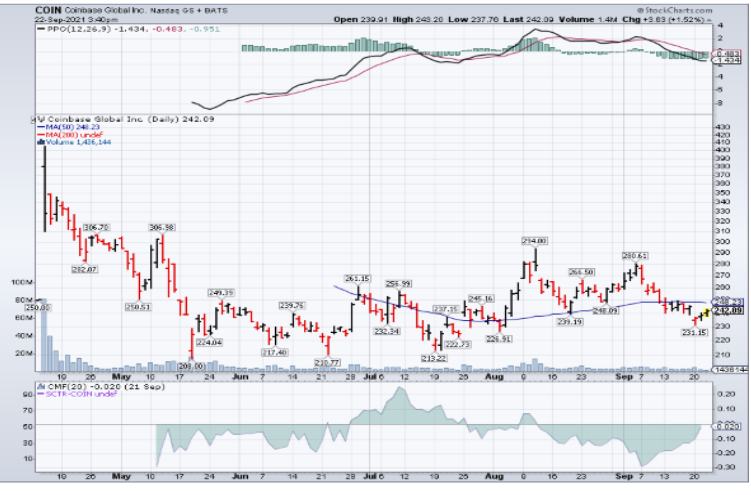Screen dimensions: 751x495
Task: Click the 'Coinbase Global Inc. (Daily) 242.09' legend
Action: [x=126, y=119]
